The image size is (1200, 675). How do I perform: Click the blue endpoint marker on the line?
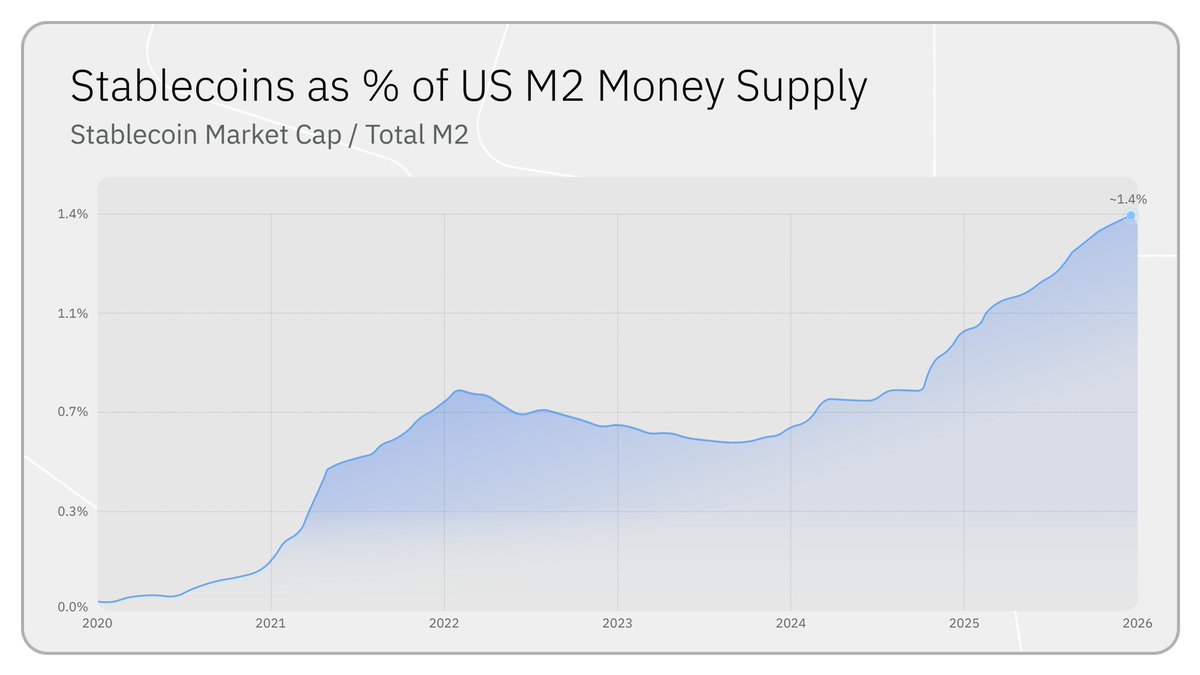[x=1131, y=215]
